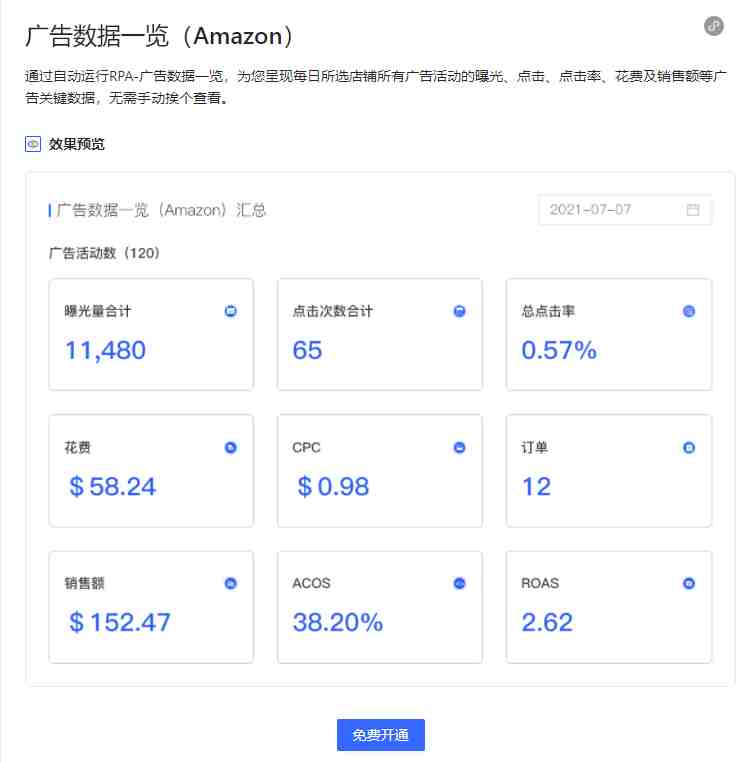Click the info icon on CPC card
Screen dimensions: 756x762
(x=460, y=448)
